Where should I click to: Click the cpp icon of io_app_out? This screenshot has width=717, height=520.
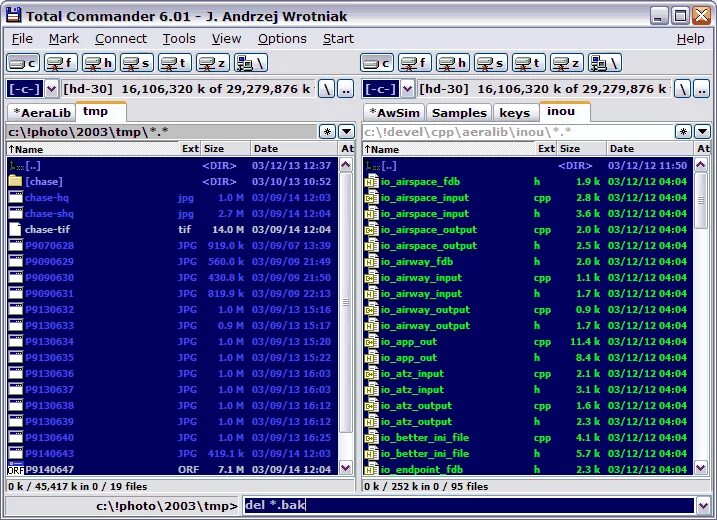coord(371,342)
